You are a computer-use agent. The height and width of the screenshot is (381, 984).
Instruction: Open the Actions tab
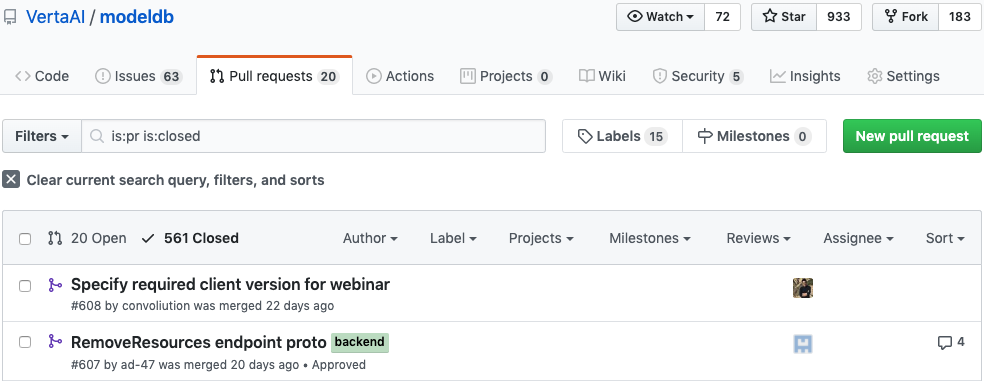pyautogui.click(x=400, y=77)
